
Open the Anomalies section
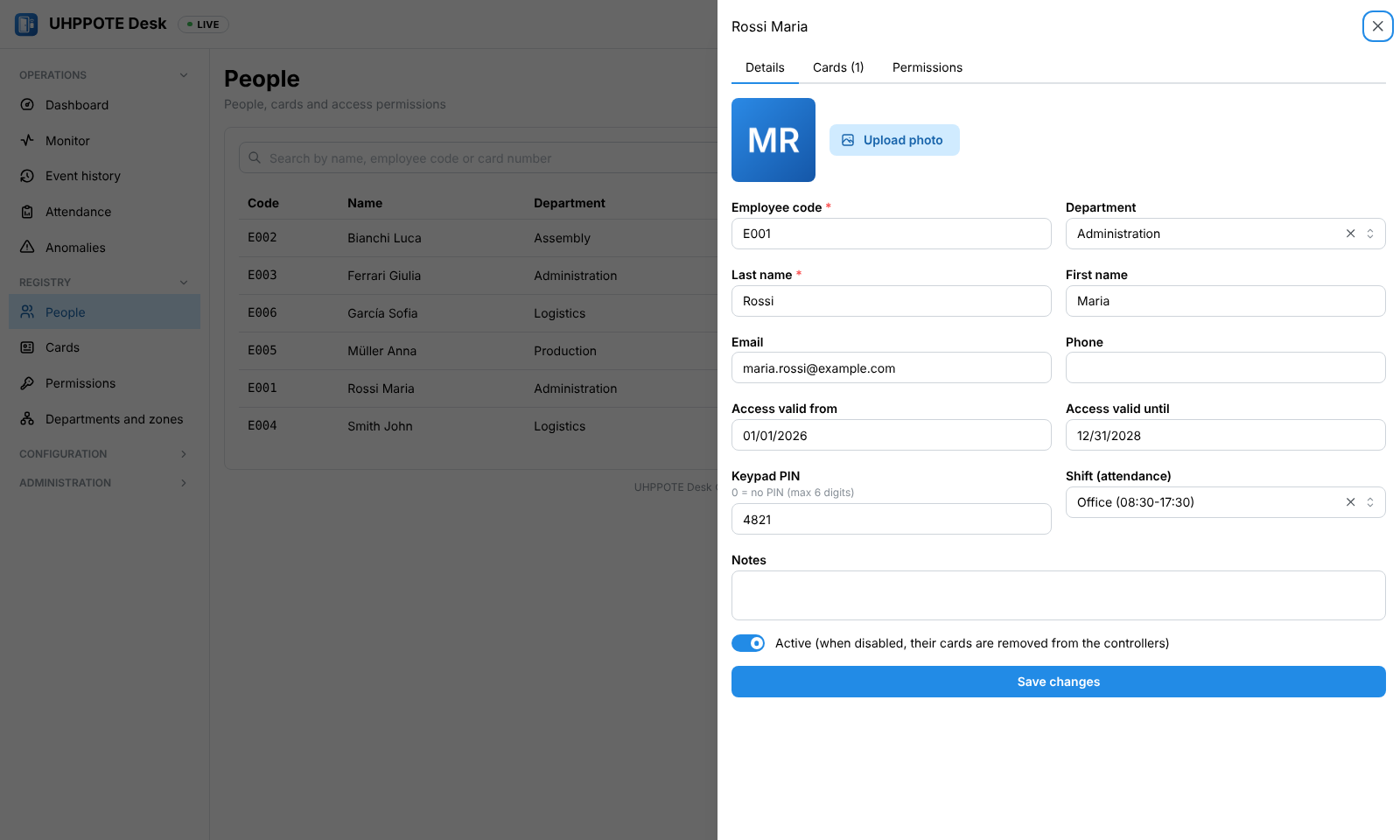pyautogui.click(x=104, y=248)
